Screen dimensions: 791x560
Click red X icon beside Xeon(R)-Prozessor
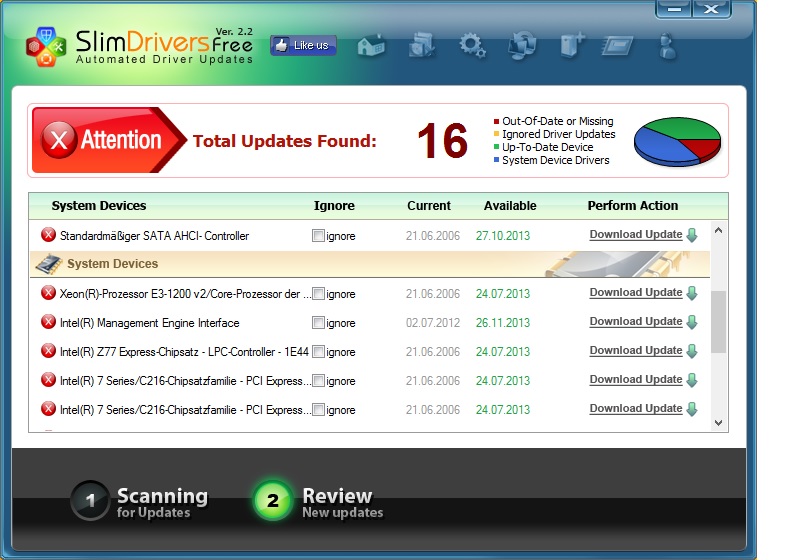[48, 293]
